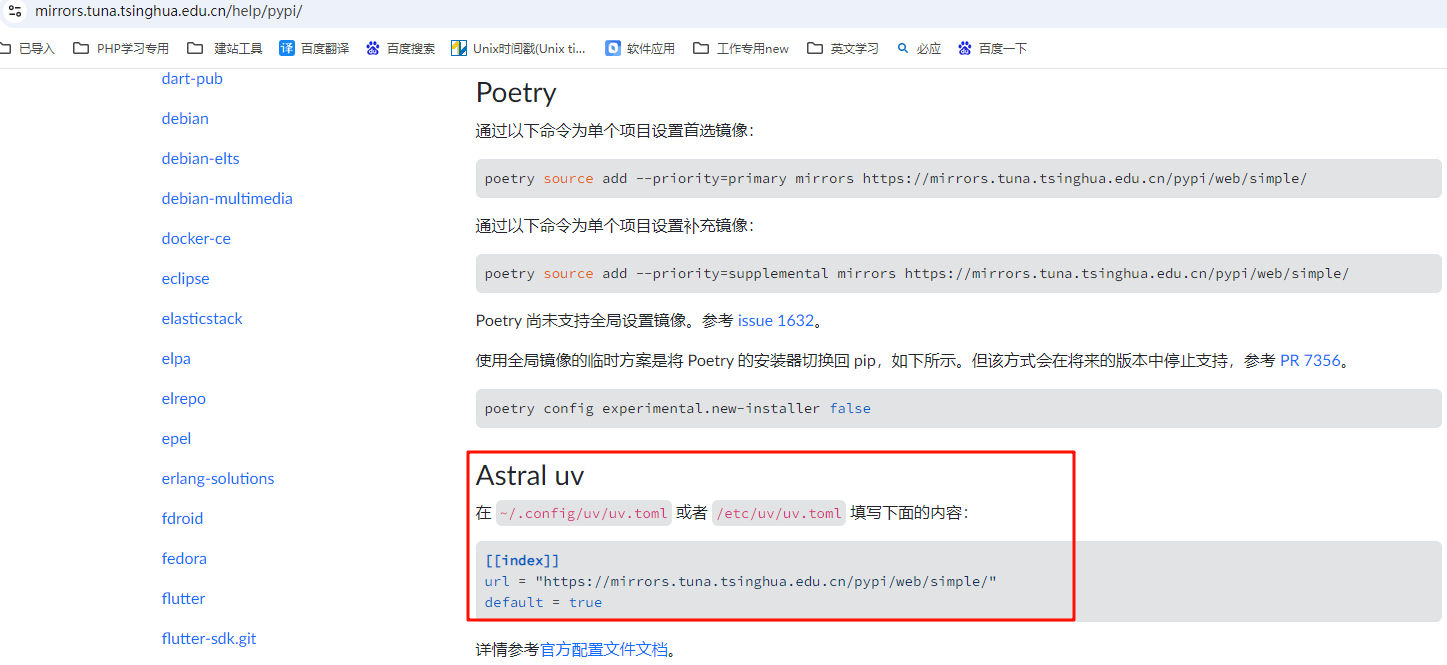The height and width of the screenshot is (665, 1447).
Task: Click the poetry primary mirrors command code block
Action: point(958,178)
